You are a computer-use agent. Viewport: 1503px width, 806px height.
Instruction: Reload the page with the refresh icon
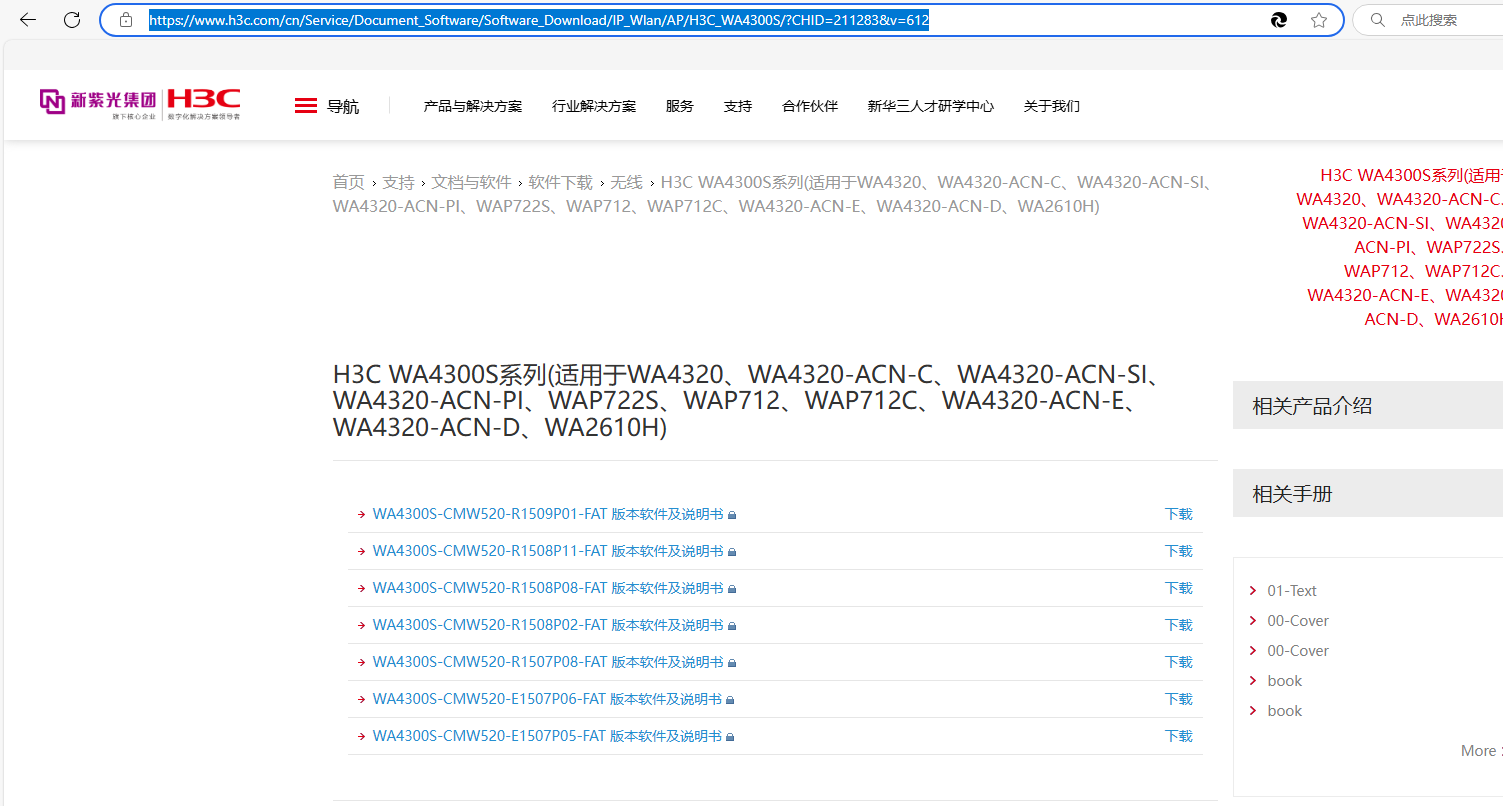tap(72, 20)
